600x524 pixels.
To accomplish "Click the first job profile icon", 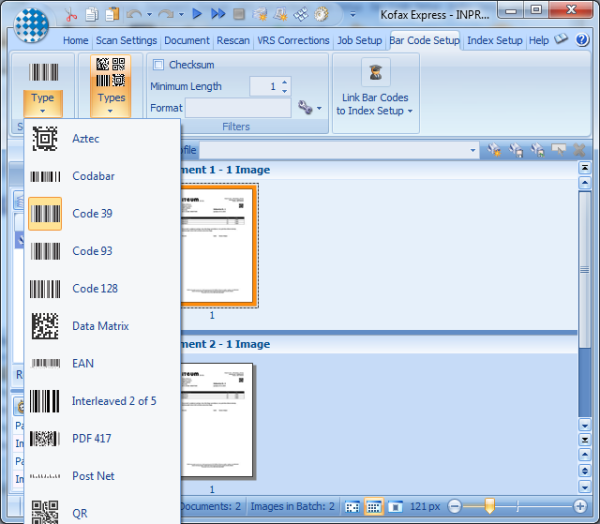I will pos(494,150).
